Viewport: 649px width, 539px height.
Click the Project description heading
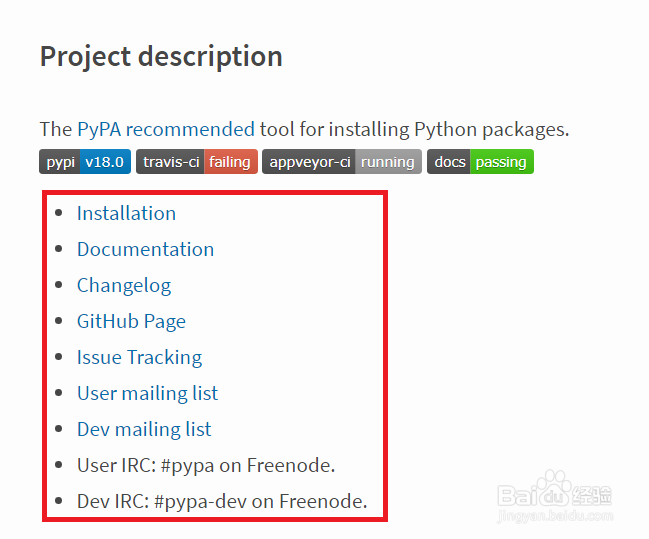(x=161, y=56)
